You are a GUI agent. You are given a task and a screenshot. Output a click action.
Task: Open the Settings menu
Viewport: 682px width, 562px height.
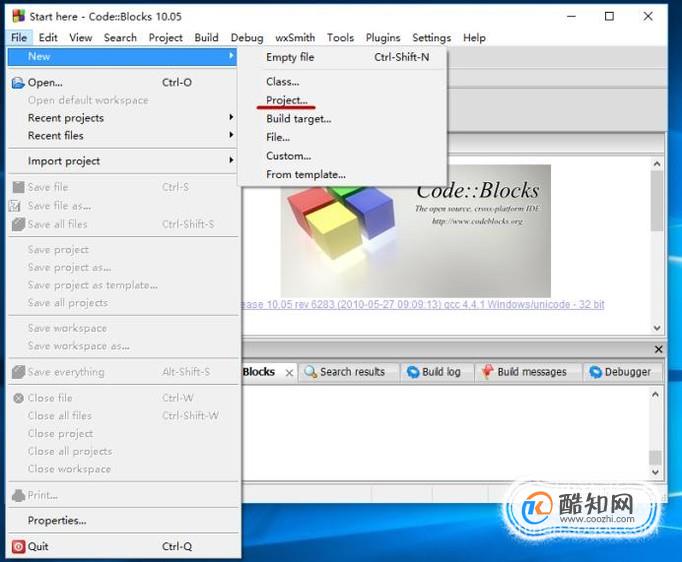point(431,38)
